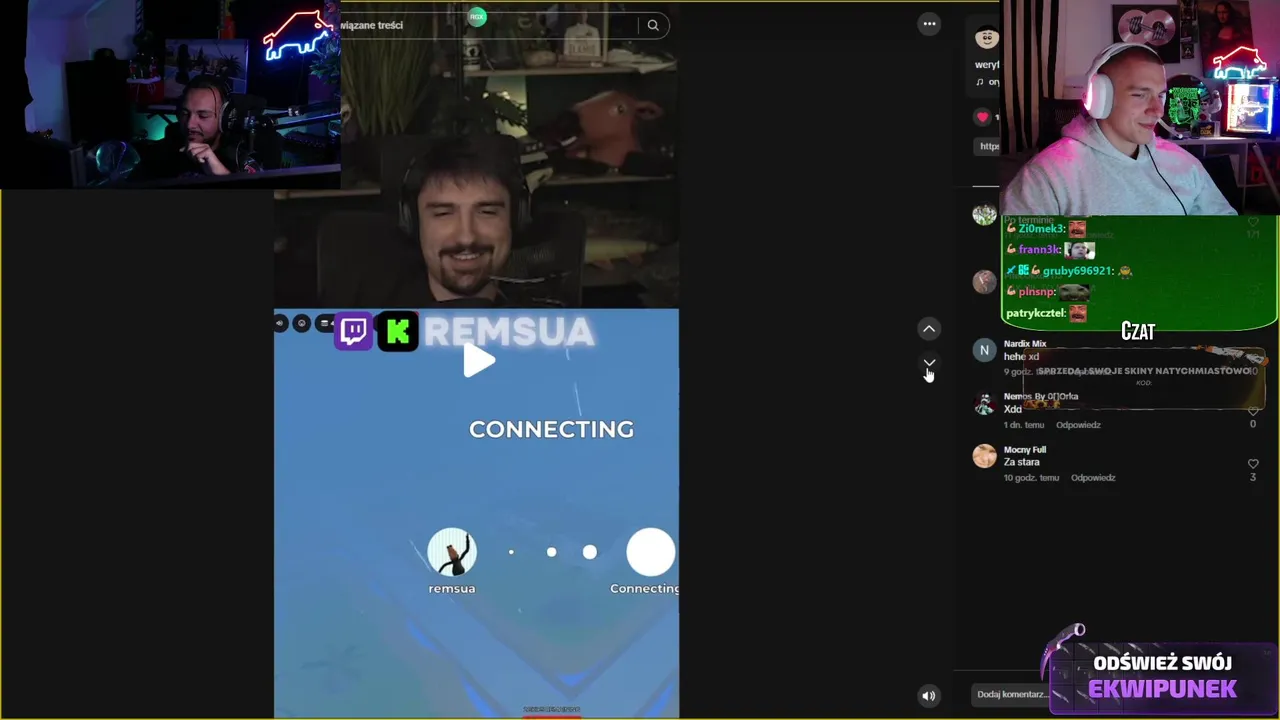This screenshot has width=1280, height=720.
Task: Like the video with the red heart
Action: [982, 117]
